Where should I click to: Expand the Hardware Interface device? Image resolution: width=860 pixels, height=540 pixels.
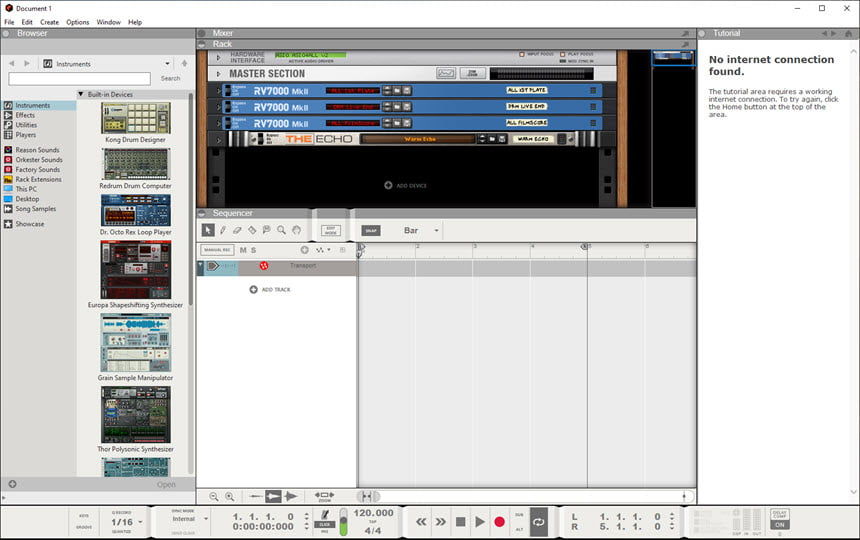[218, 57]
